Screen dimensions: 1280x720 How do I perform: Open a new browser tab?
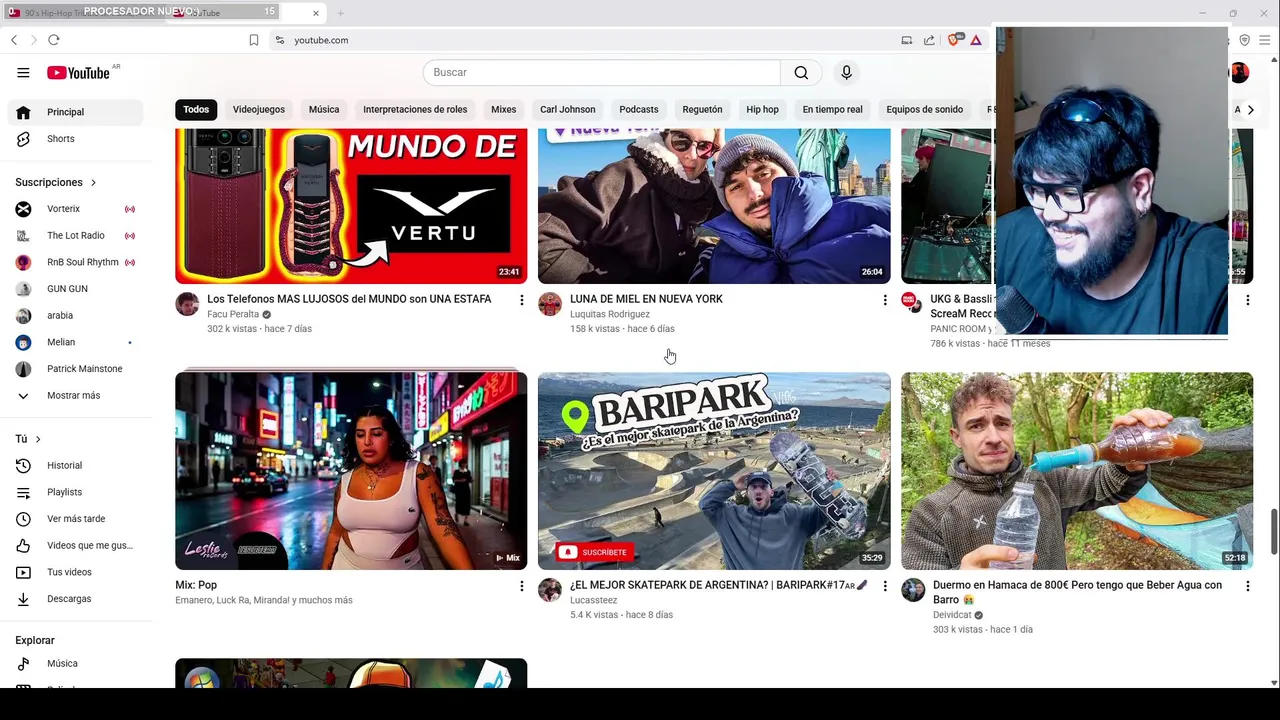(x=340, y=13)
